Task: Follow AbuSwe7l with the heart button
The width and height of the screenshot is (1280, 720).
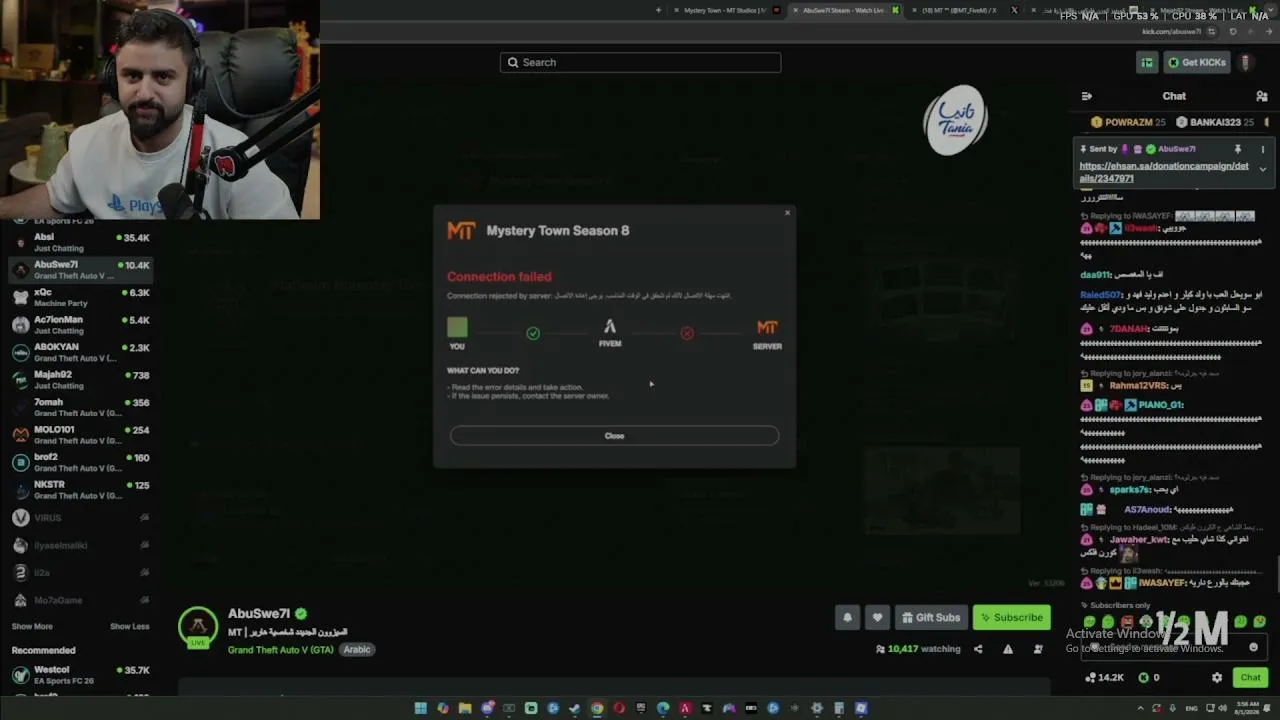Action: click(877, 617)
